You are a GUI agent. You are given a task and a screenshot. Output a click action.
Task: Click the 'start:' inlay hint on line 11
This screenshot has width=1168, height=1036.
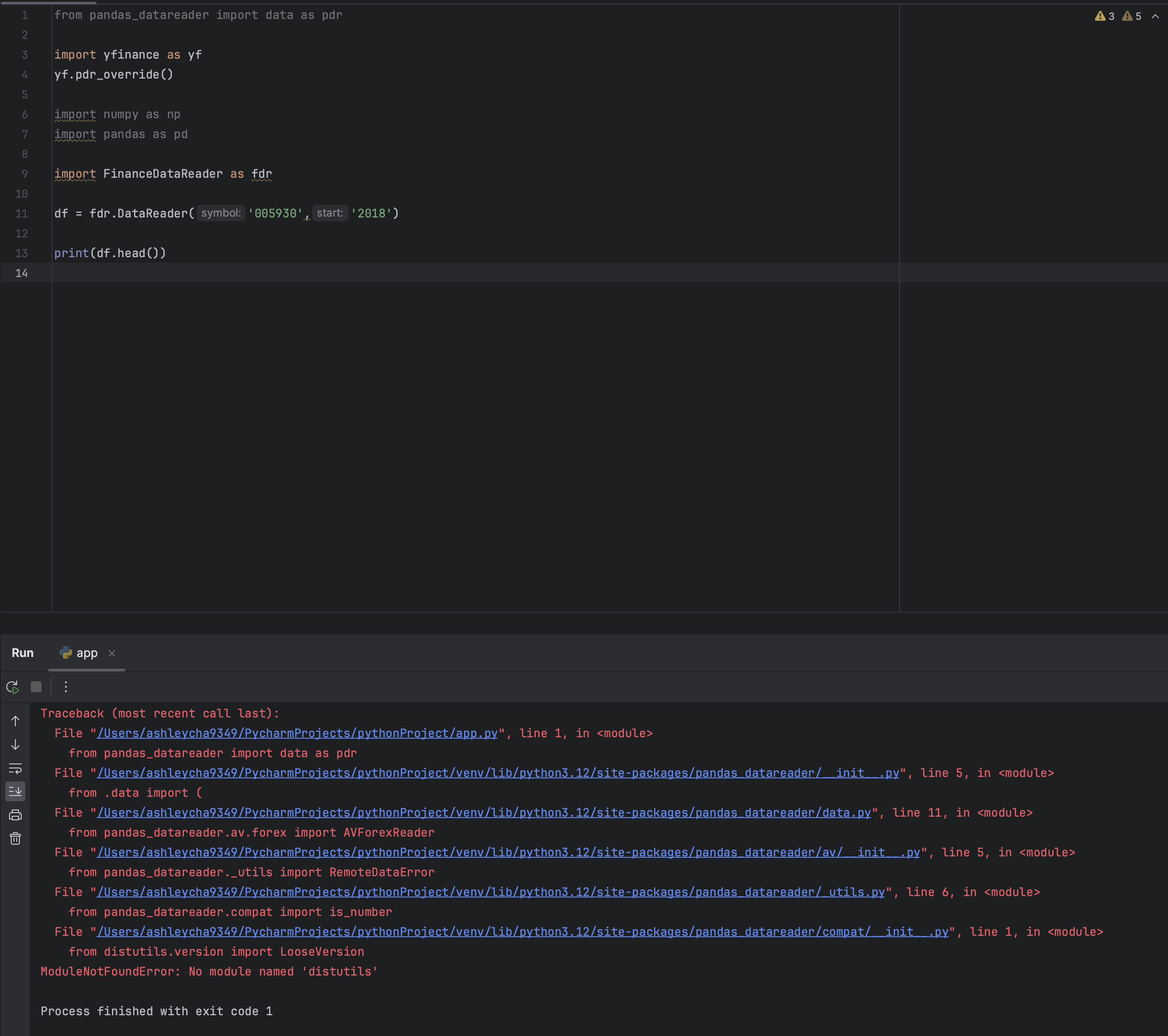(x=330, y=213)
